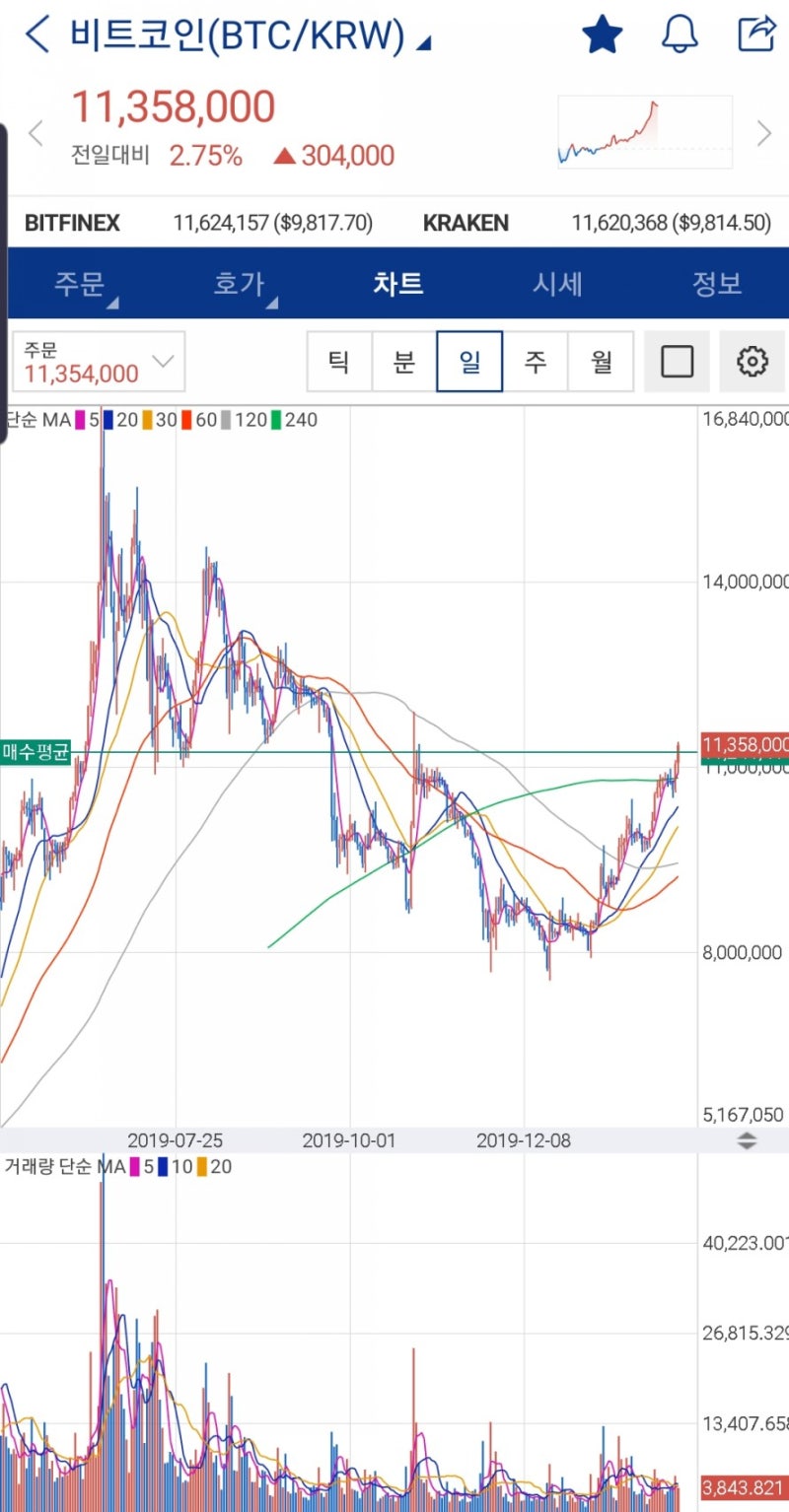789x1512 pixels.
Task: Open the 정보 tab
Action: click(717, 284)
